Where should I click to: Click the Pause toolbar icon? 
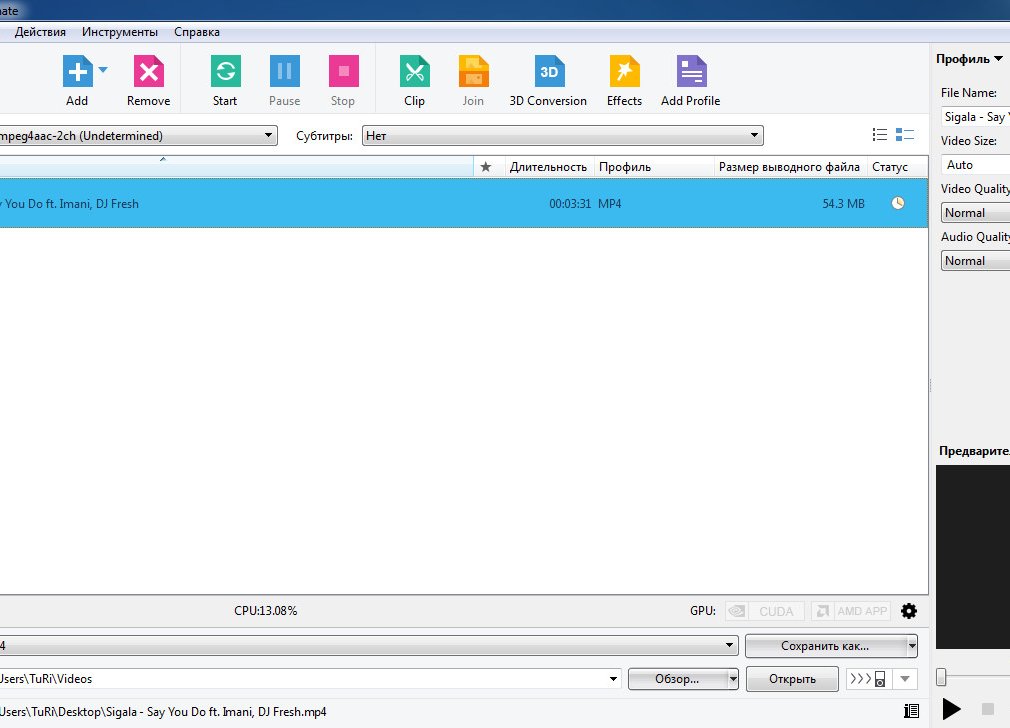point(285,71)
